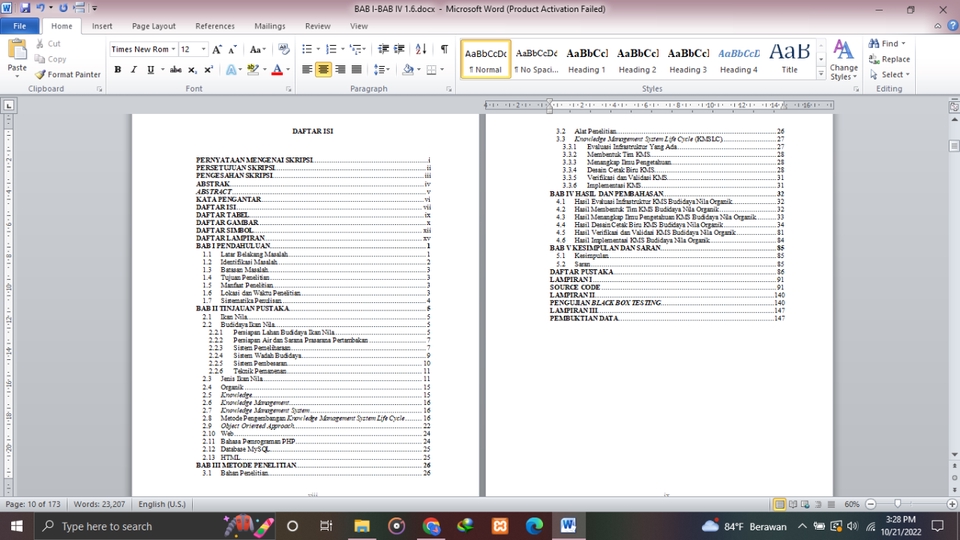Apply the Title style
The height and width of the screenshot is (540, 960).
pyautogui.click(x=790, y=59)
